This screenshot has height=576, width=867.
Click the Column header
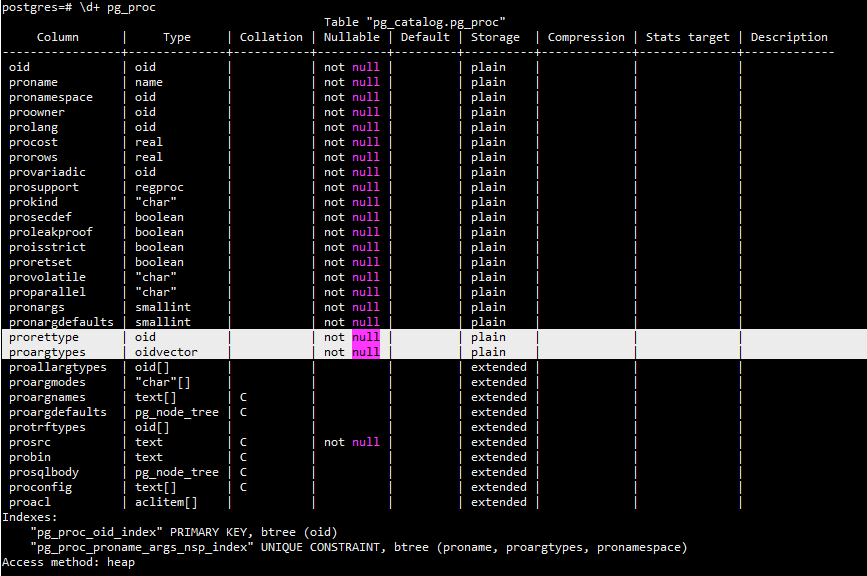(x=58, y=37)
